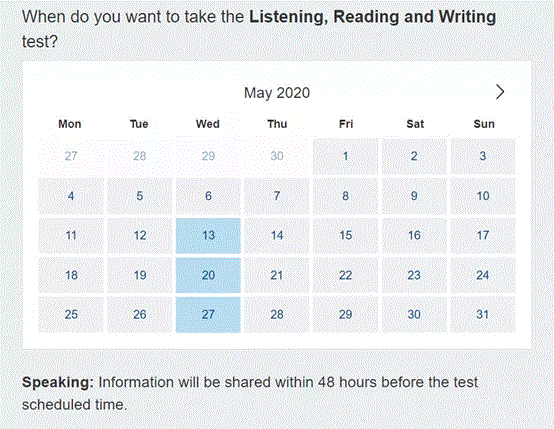This screenshot has height=429, width=554.
Task: Select Wednesday May 20 highlighted date
Action: click(208, 275)
